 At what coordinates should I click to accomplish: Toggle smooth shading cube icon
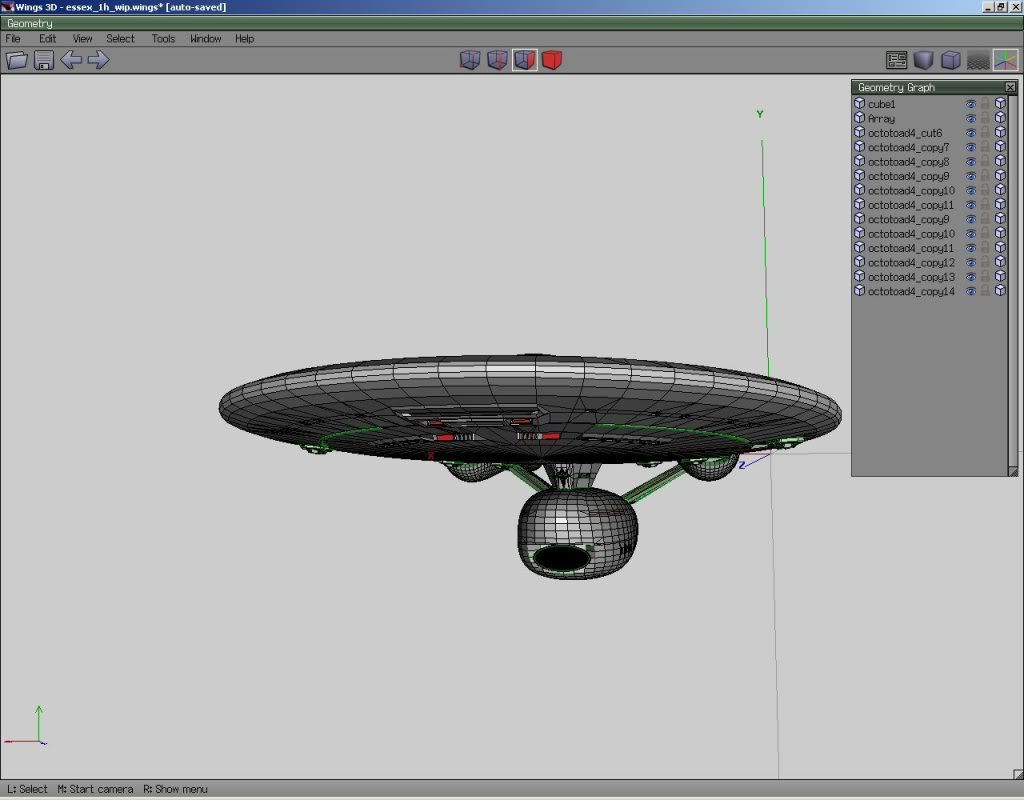[923, 60]
